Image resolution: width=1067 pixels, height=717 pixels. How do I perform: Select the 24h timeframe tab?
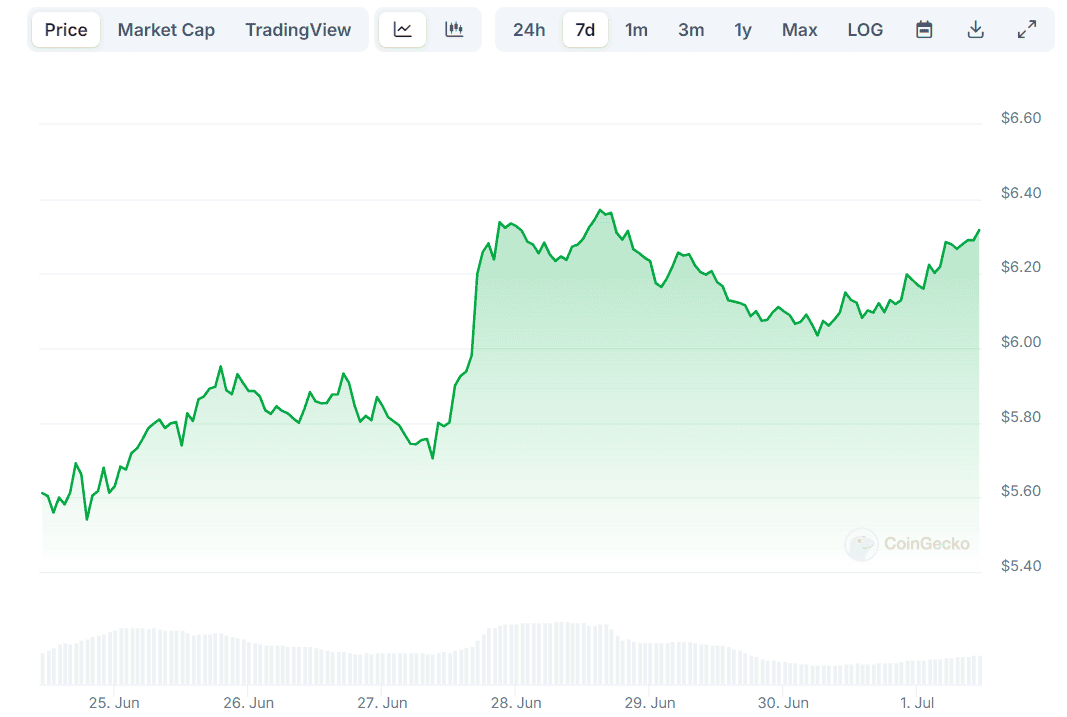pyautogui.click(x=529, y=29)
